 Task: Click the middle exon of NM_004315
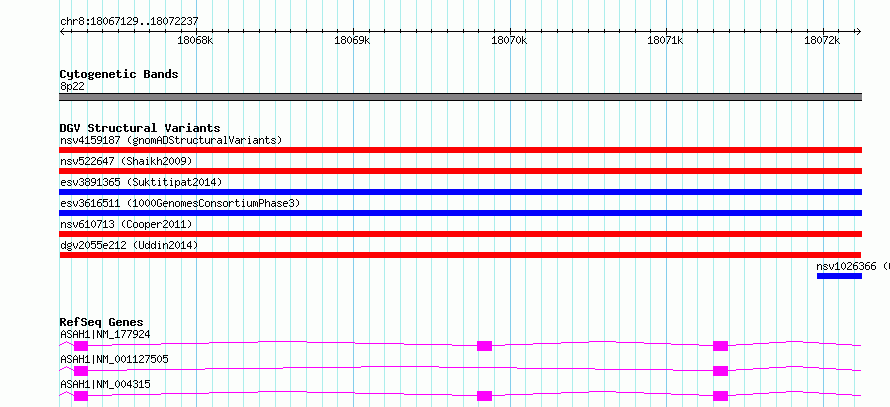tap(484, 396)
